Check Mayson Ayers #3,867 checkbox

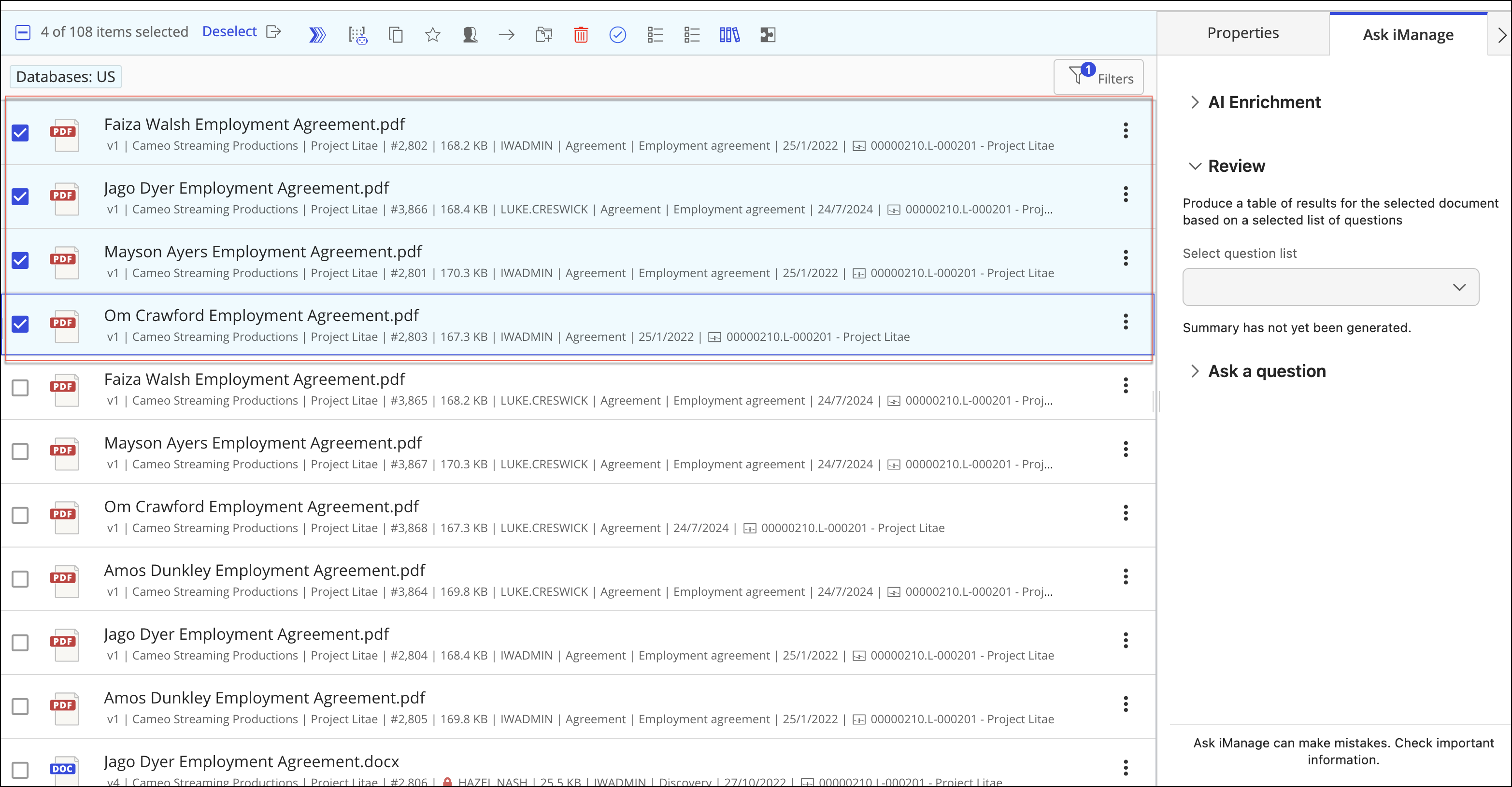21,452
